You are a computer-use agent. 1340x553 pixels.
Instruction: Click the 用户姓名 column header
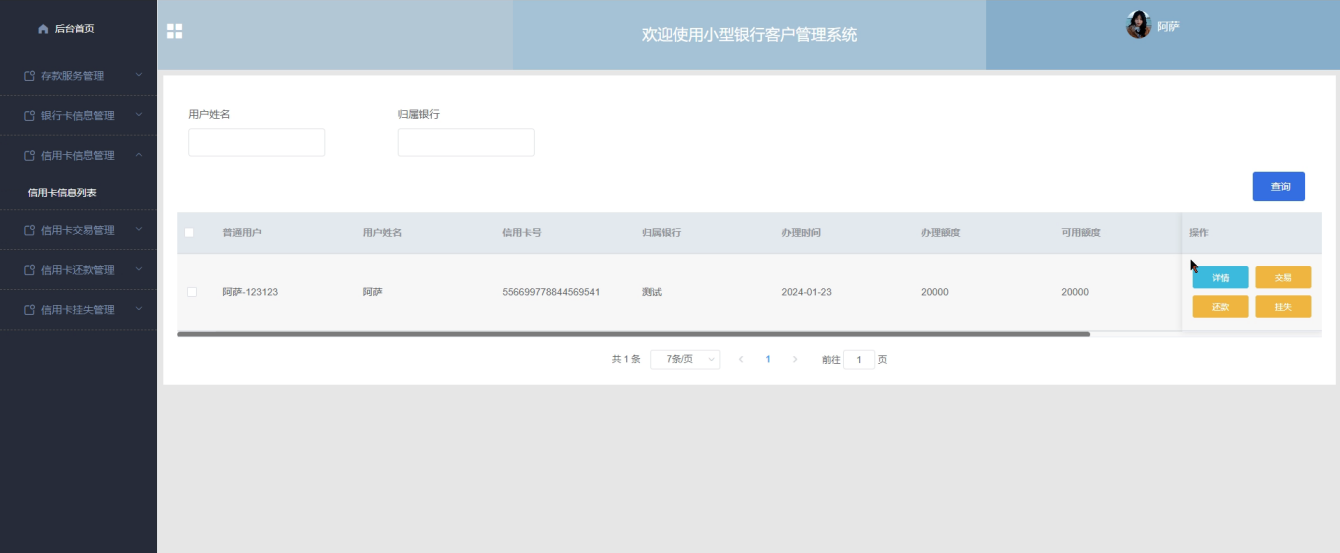point(382,233)
